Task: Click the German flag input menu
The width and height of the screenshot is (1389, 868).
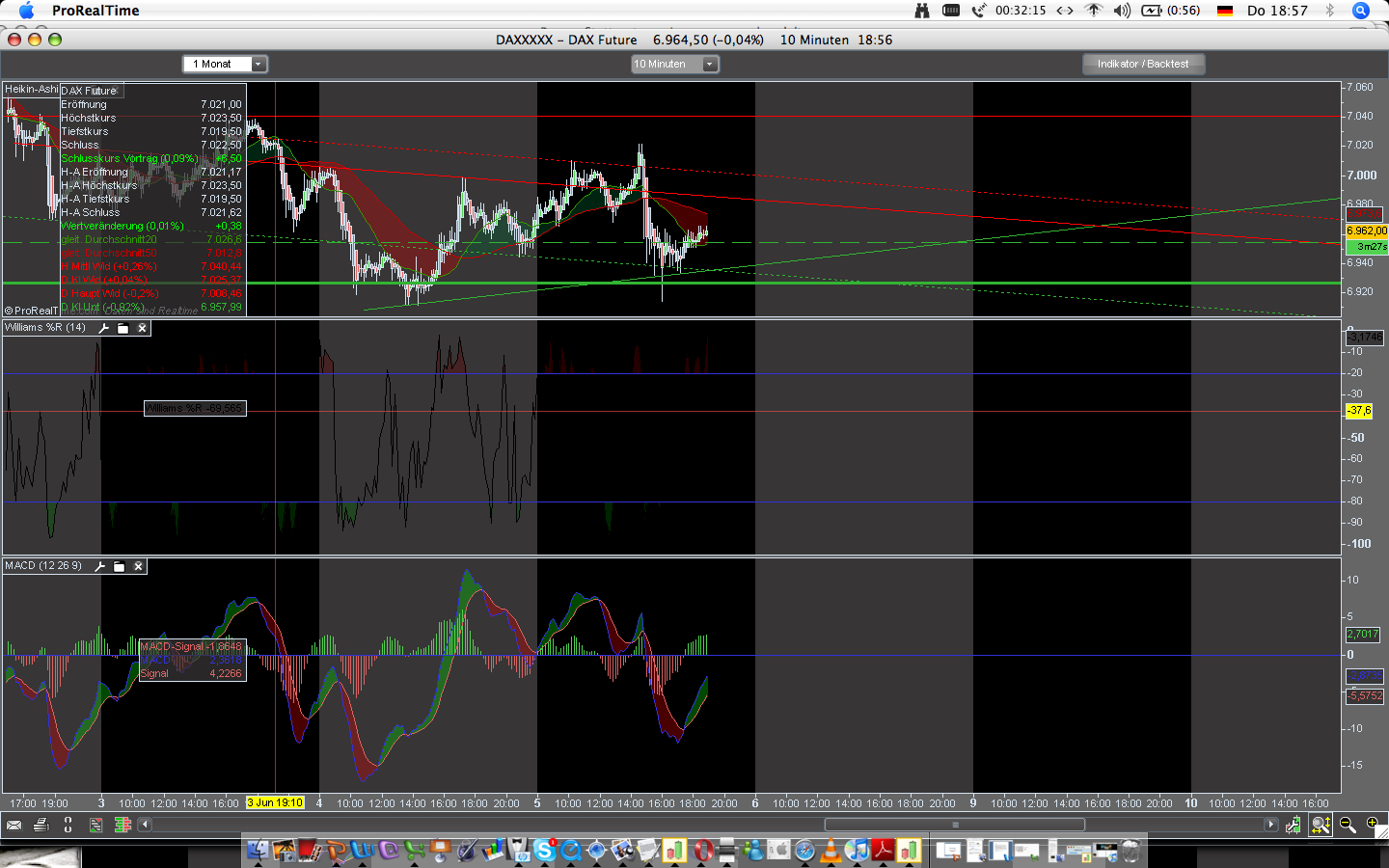Action: [1225, 11]
